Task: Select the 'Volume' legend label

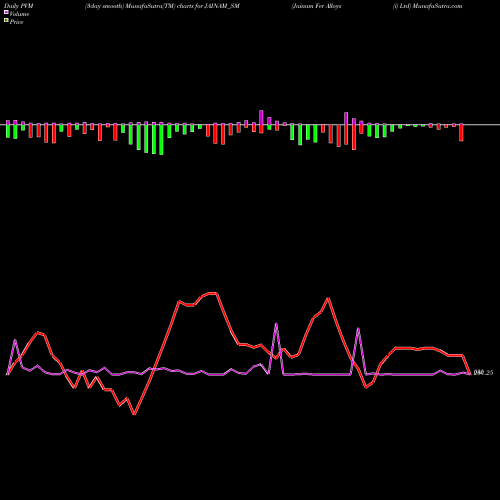Action: click(19, 14)
